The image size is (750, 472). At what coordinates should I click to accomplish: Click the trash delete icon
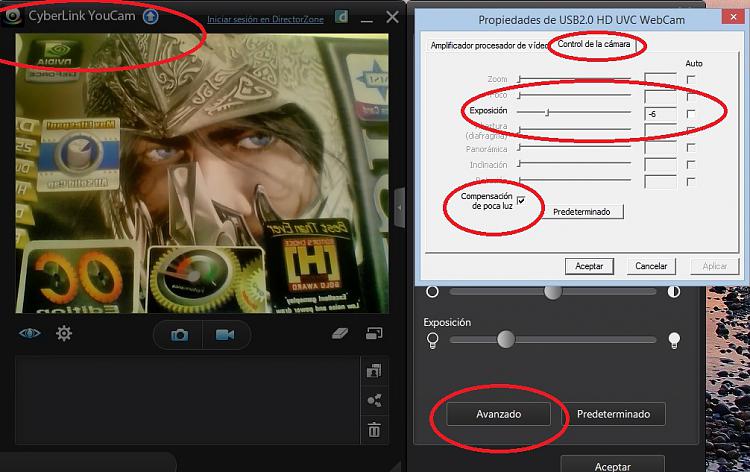click(x=374, y=429)
